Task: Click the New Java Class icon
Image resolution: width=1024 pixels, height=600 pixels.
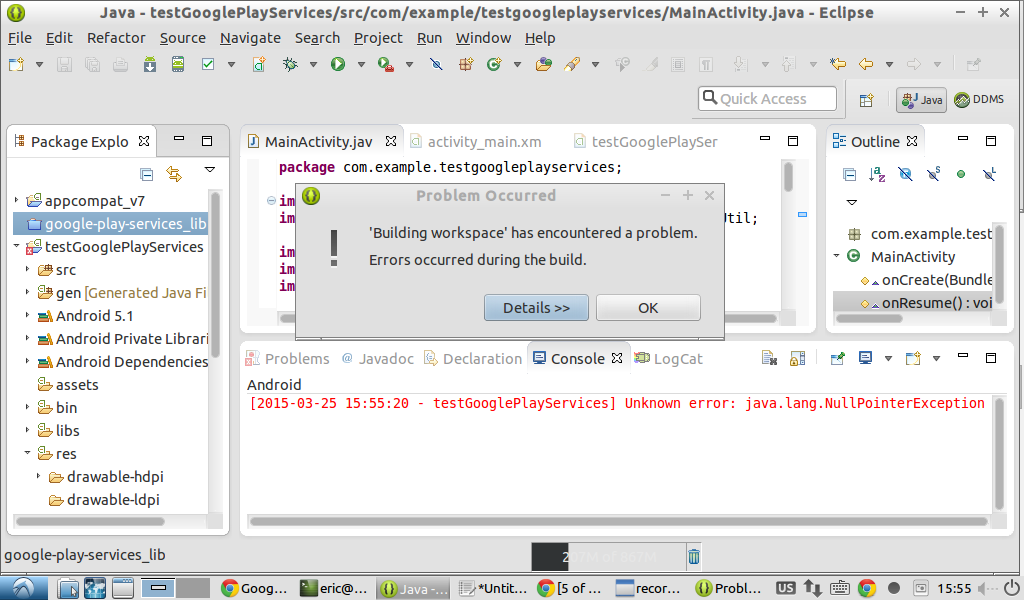Action: (494, 64)
